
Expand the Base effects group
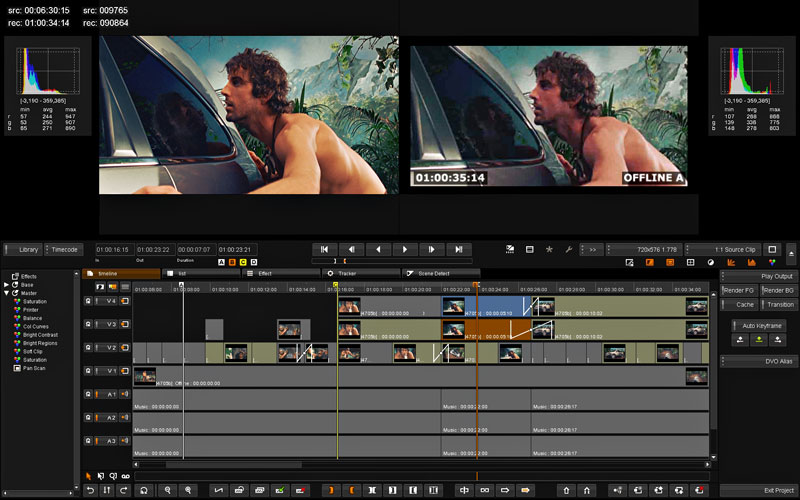[7, 284]
